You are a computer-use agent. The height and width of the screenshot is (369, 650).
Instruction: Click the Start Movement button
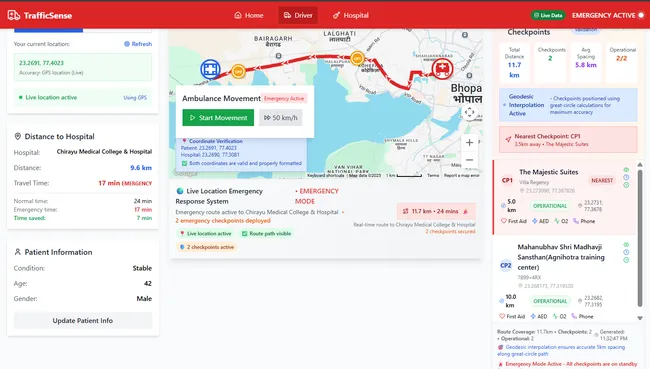[218, 118]
